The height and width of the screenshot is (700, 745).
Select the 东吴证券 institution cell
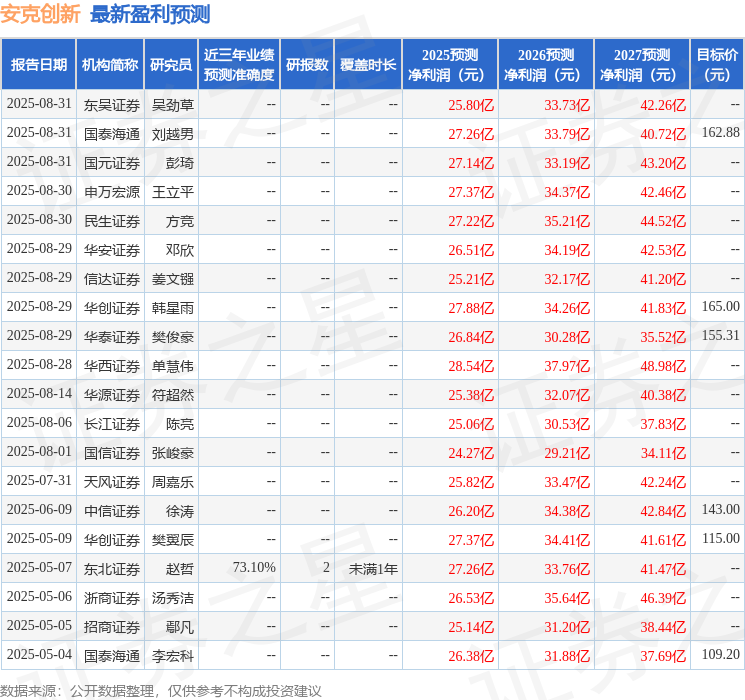(112, 105)
